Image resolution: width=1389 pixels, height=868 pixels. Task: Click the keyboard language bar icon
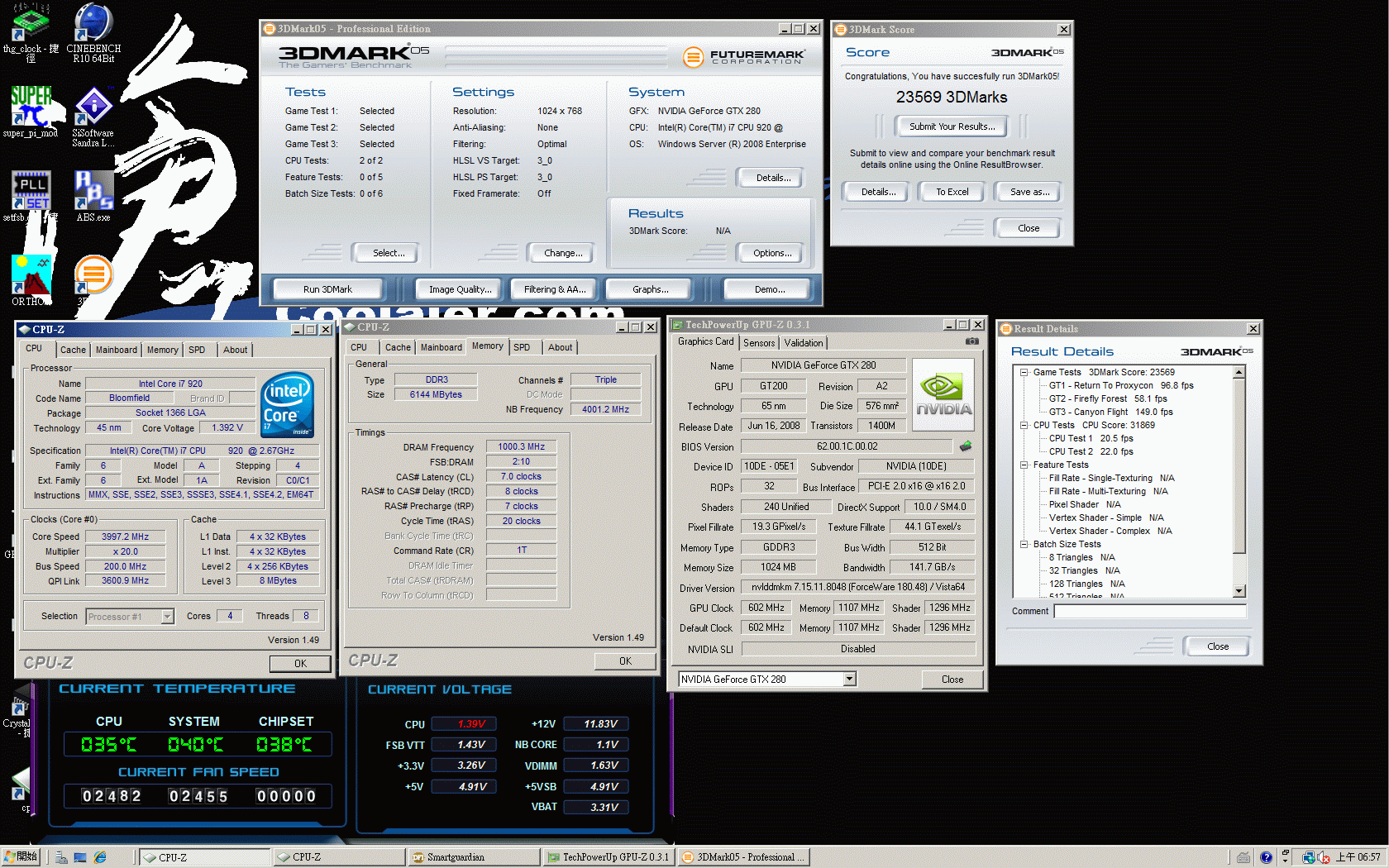tap(1243, 857)
